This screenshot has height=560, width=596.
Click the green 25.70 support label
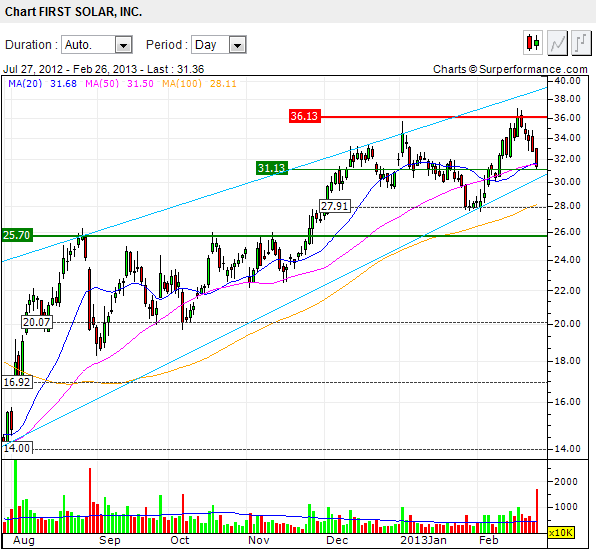click(17, 235)
